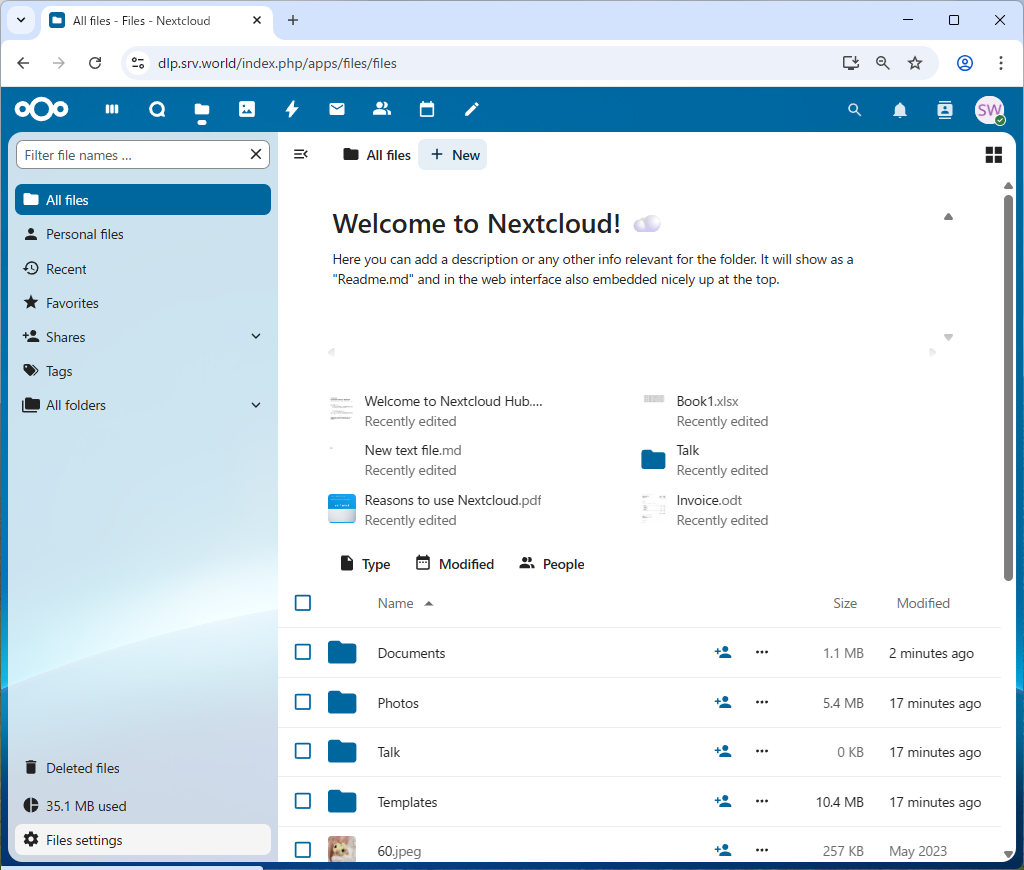Open the Contacts app icon in top bar
This screenshot has height=870, width=1024.
[381, 110]
